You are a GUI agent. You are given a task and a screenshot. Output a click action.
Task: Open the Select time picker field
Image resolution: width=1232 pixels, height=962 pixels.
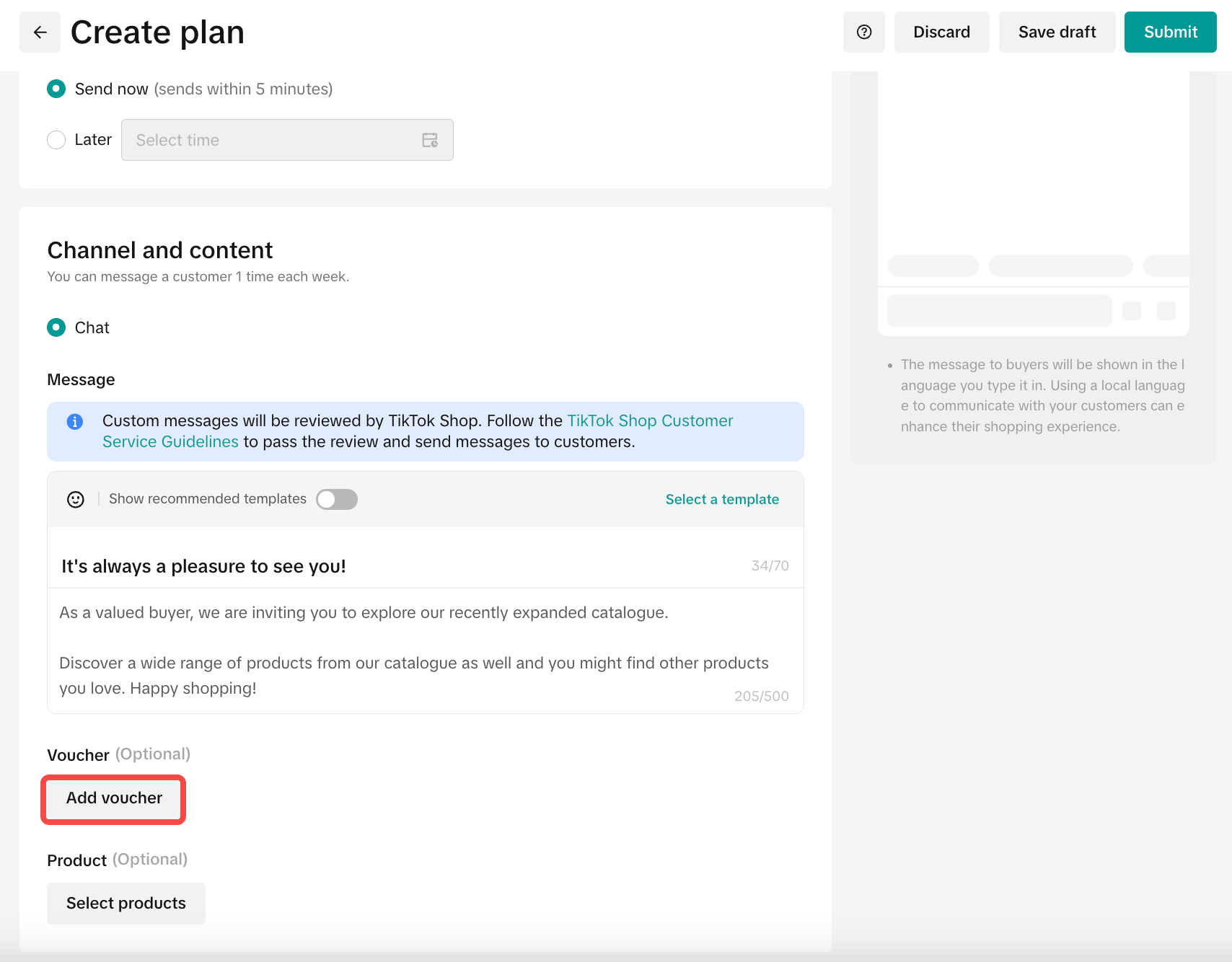pyautogui.click(x=274, y=140)
